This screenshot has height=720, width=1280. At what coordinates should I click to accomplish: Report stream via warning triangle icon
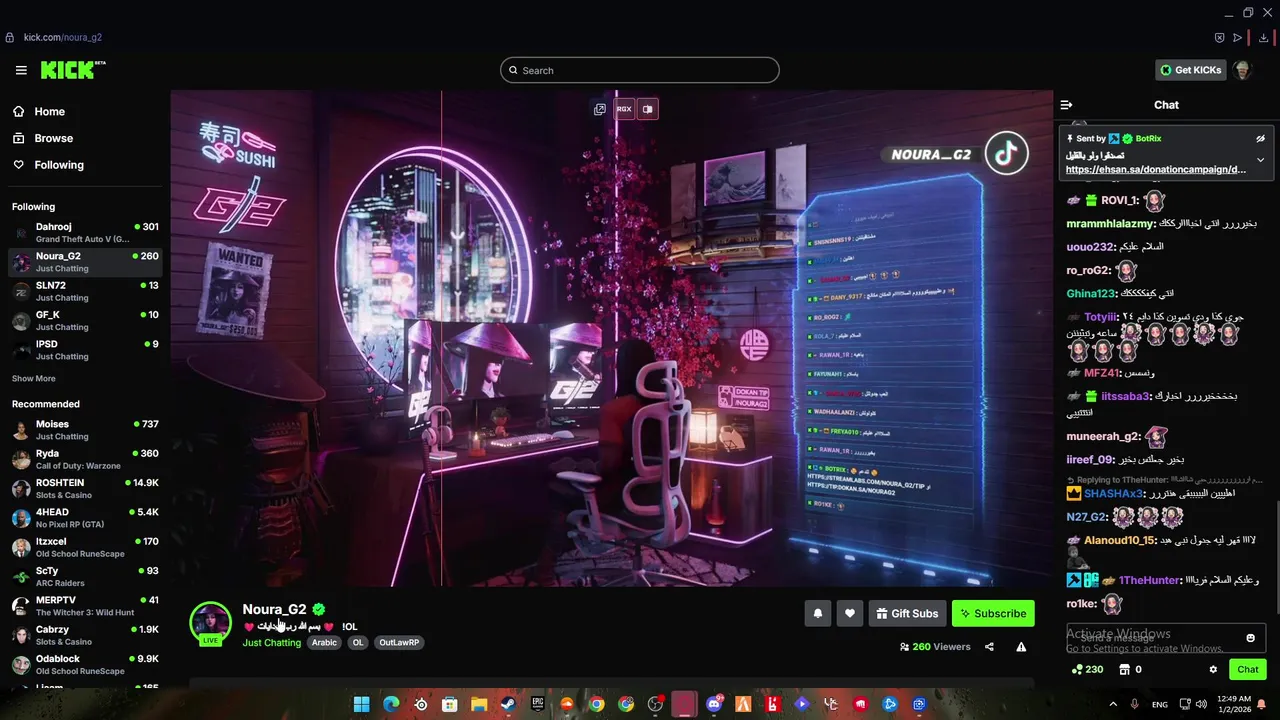pos(1021,647)
